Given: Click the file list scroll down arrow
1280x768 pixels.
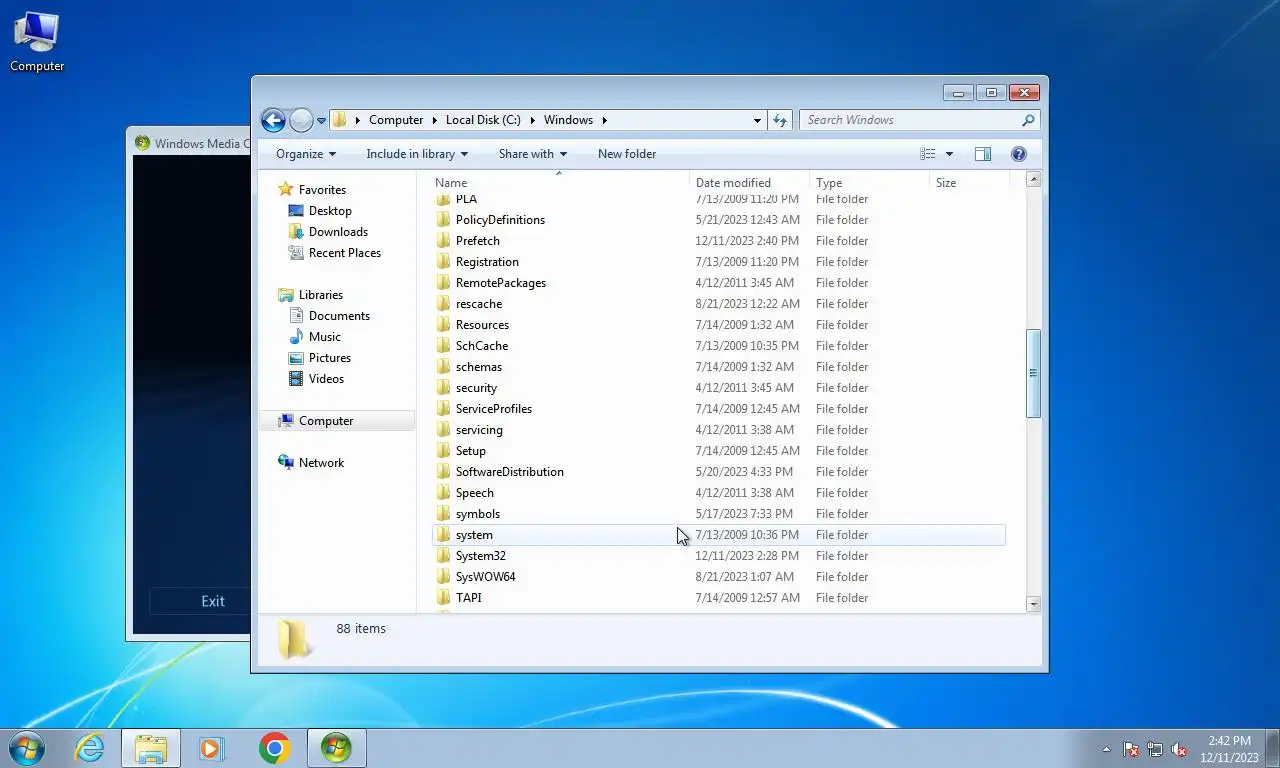Looking at the screenshot, I should click(1034, 604).
